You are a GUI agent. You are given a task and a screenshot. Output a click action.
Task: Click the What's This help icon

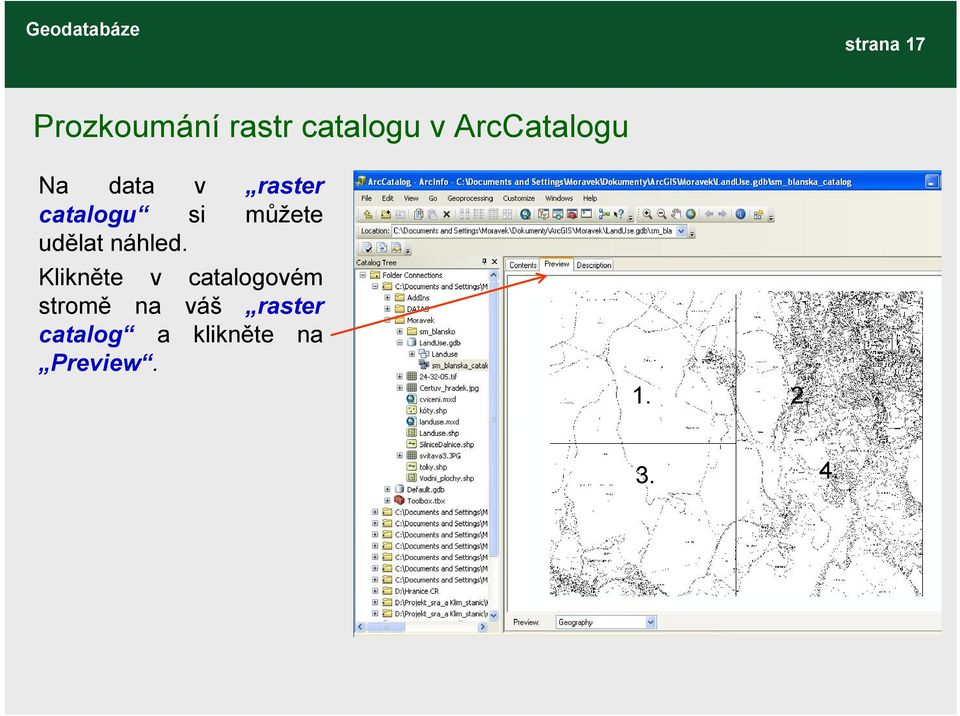click(x=619, y=214)
